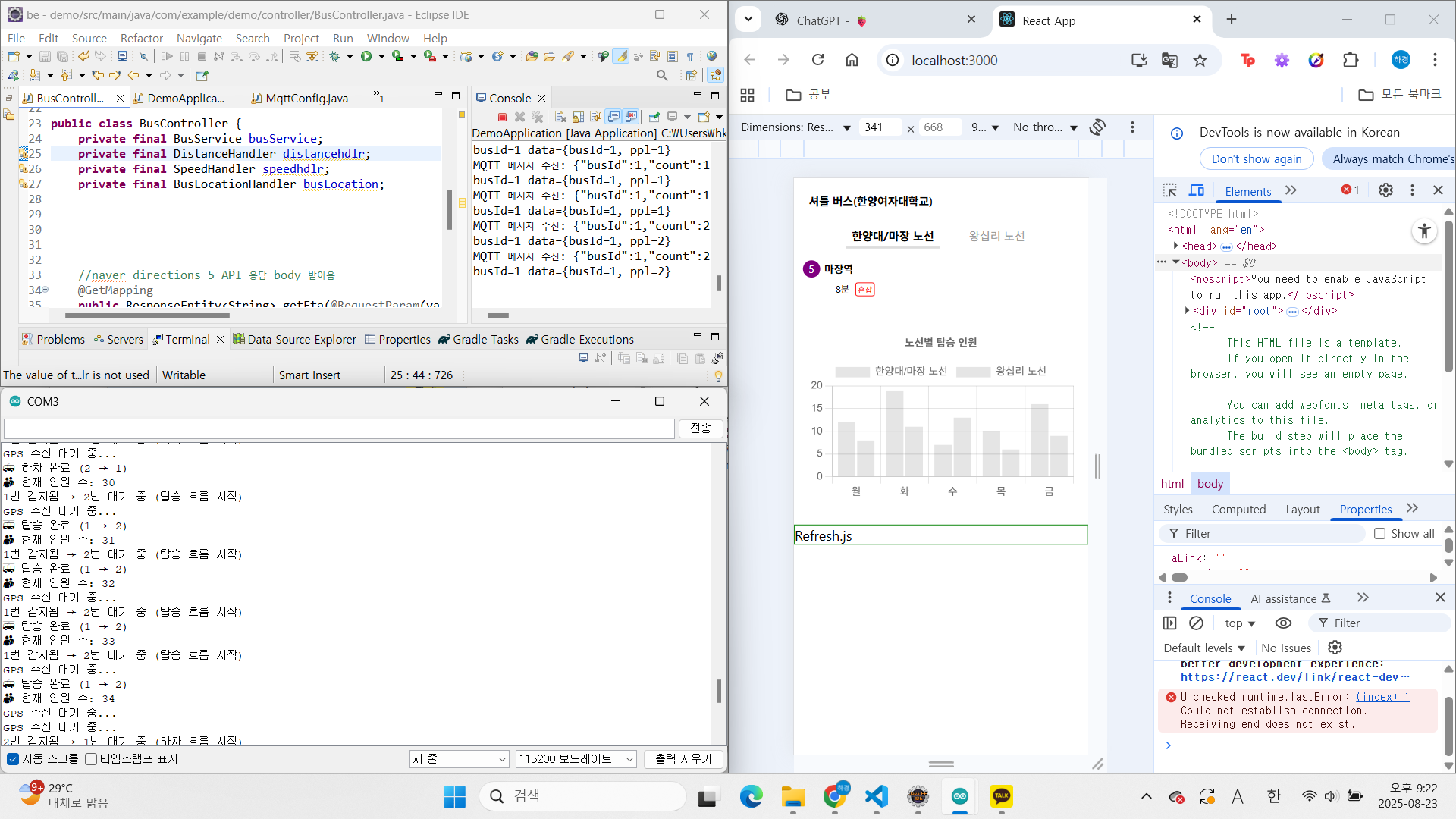Click the 출력 지우기 button
This screenshot has height=819, width=1456.
[683, 759]
